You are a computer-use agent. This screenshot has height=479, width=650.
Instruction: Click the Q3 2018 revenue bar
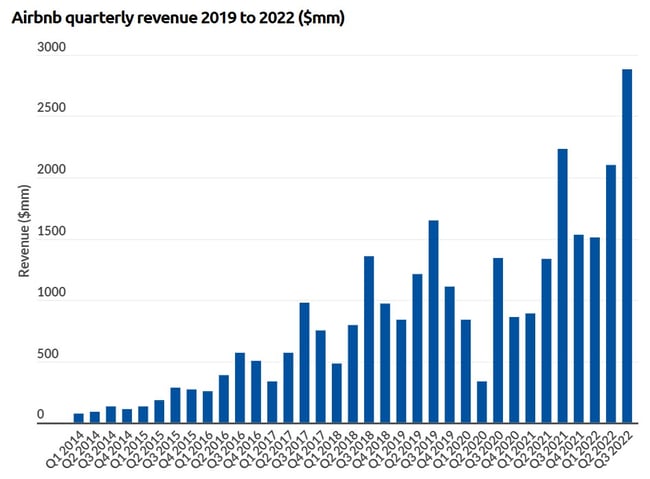click(x=369, y=340)
